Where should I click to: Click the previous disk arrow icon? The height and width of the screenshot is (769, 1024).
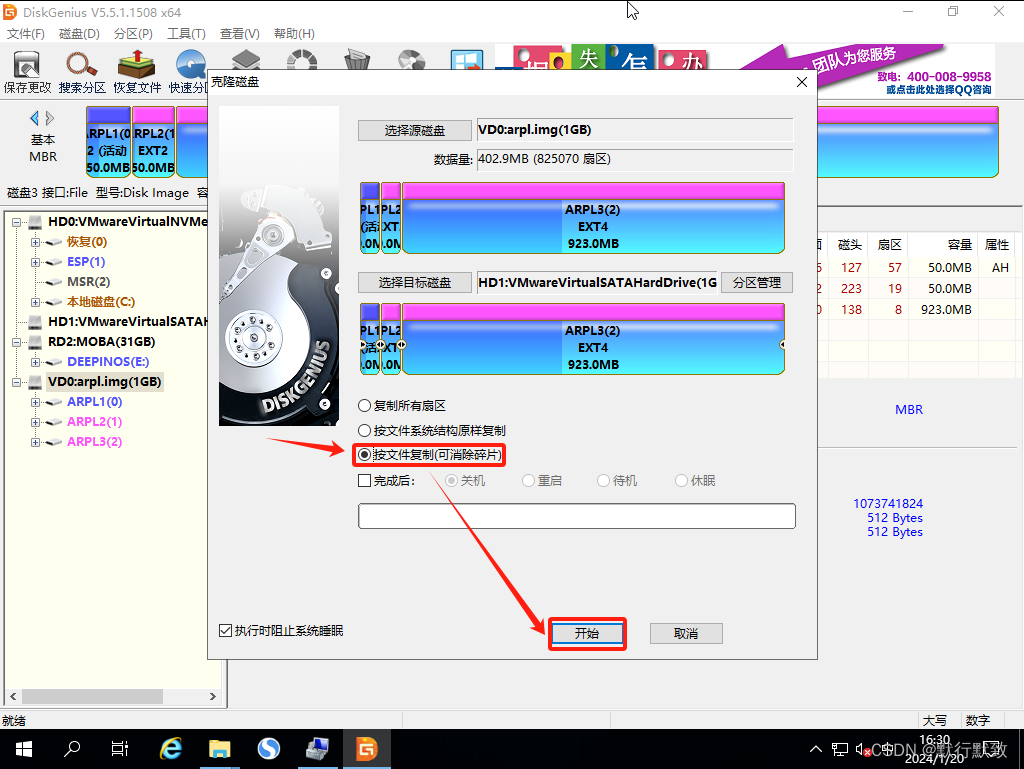pos(35,118)
